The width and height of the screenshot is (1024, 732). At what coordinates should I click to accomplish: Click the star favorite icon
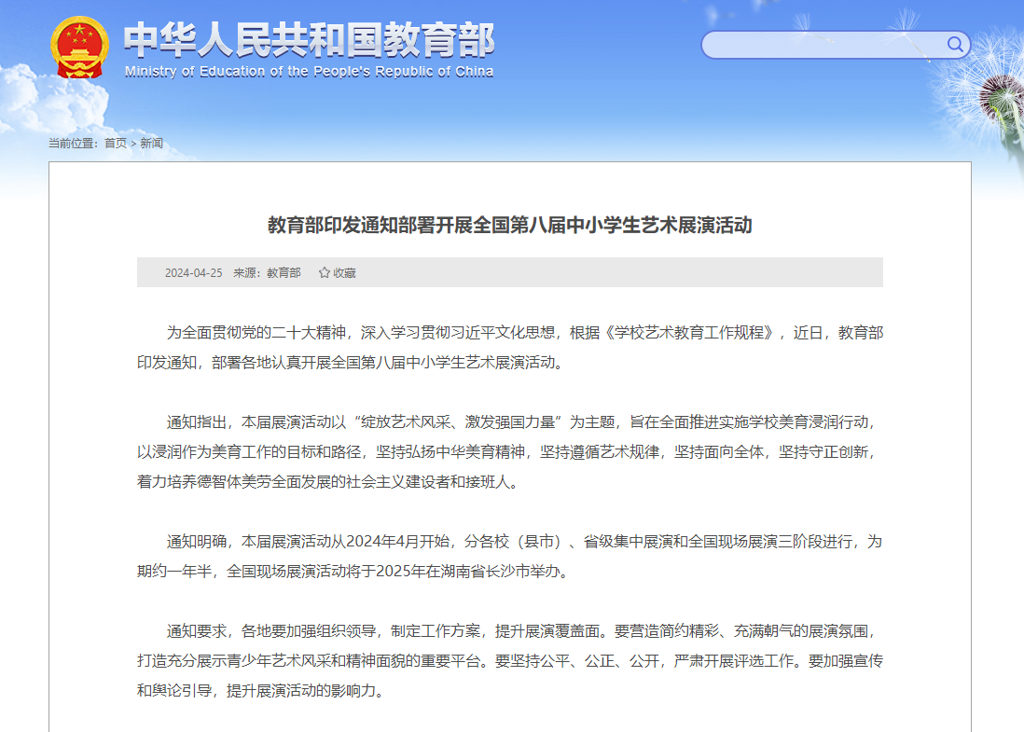[x=324, y=272]
